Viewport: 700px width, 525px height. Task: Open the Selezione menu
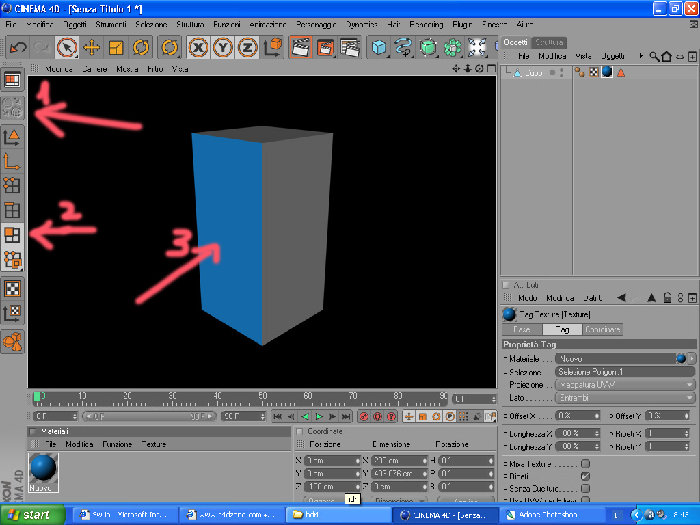coord(151,24)
